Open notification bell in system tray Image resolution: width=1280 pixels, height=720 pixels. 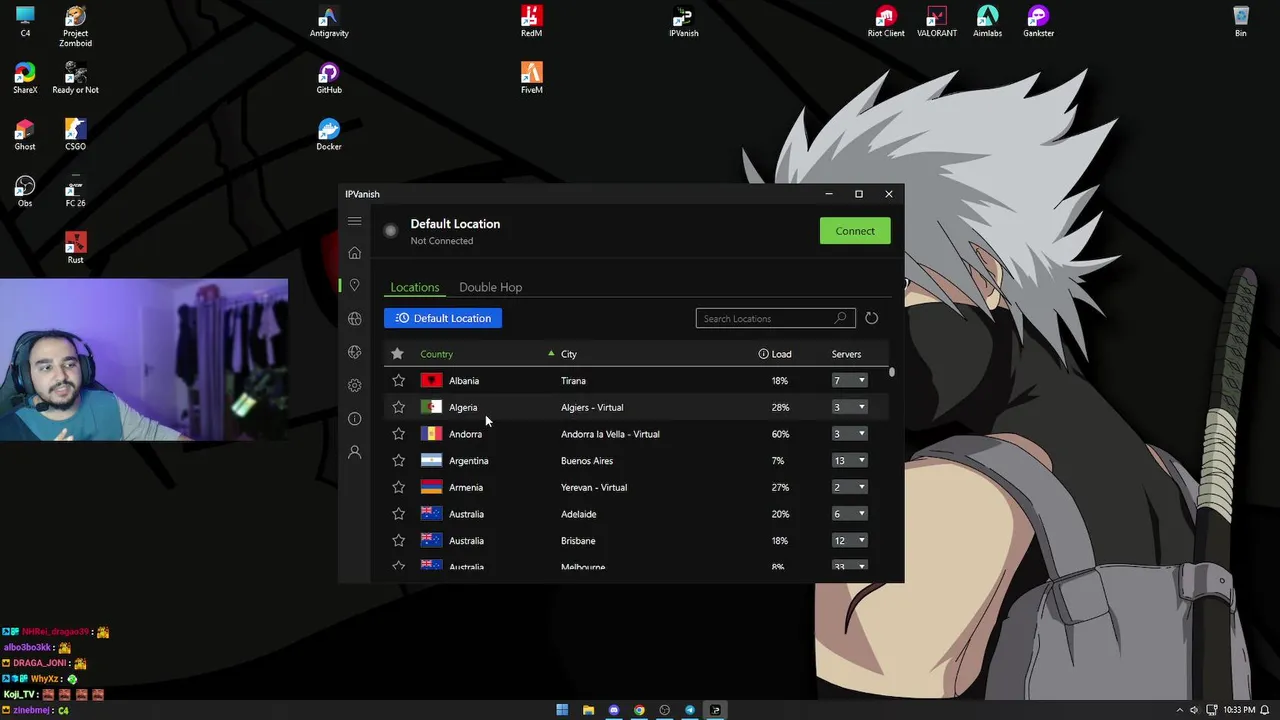[1265, 710]
